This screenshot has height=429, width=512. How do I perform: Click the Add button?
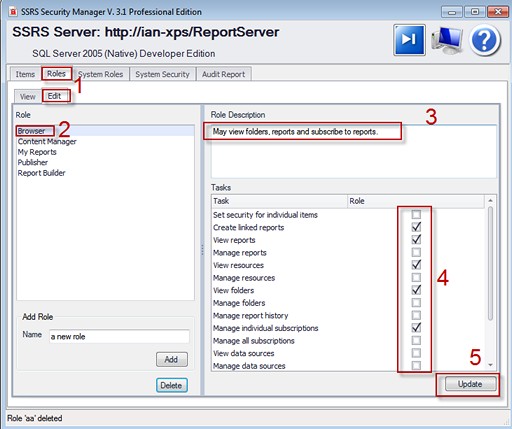tap(172, 360)
